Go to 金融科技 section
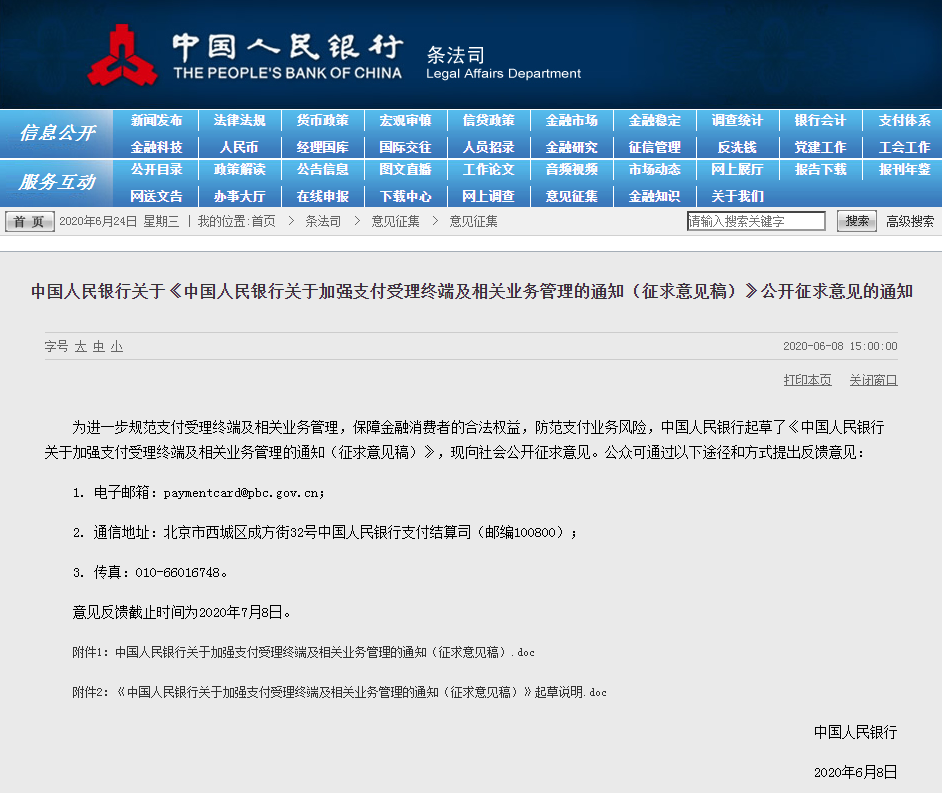This screenshot has height=793, width=942. click(156, 147)
